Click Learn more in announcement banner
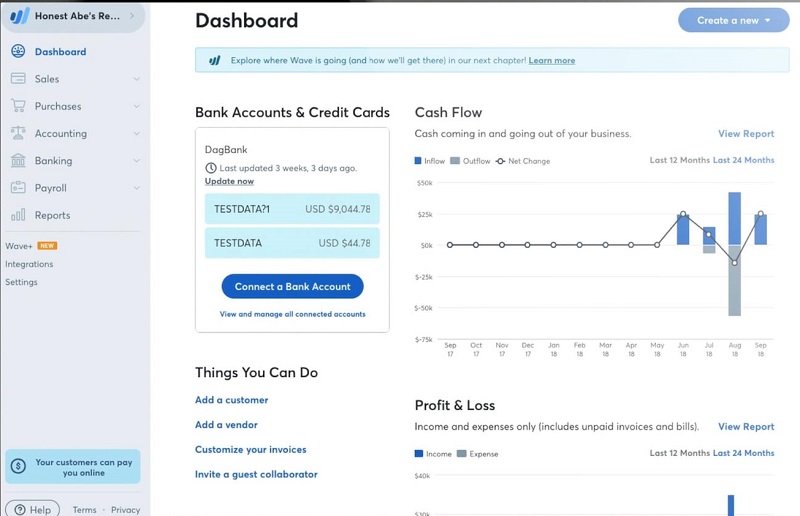Screen dimensions: 800x516 (x=552, y=60)
